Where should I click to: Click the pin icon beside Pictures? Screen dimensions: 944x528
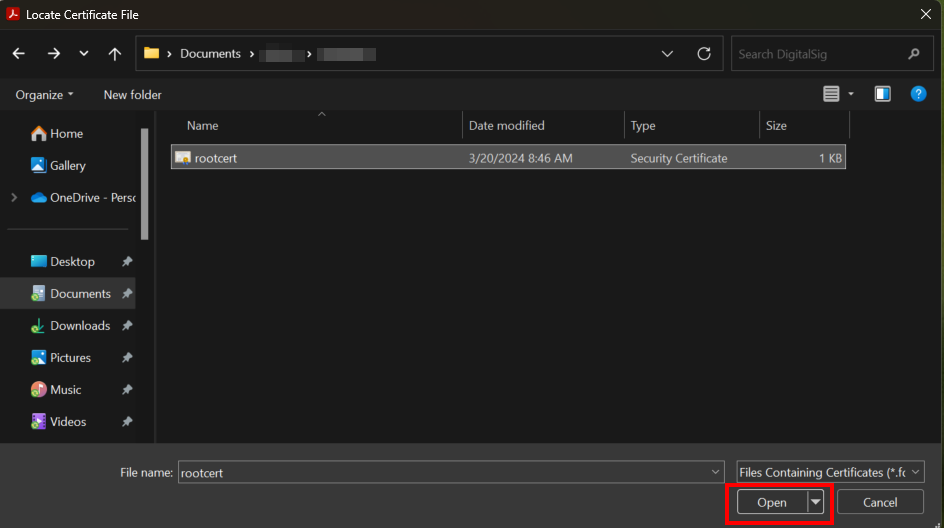(x=127, y=358)
